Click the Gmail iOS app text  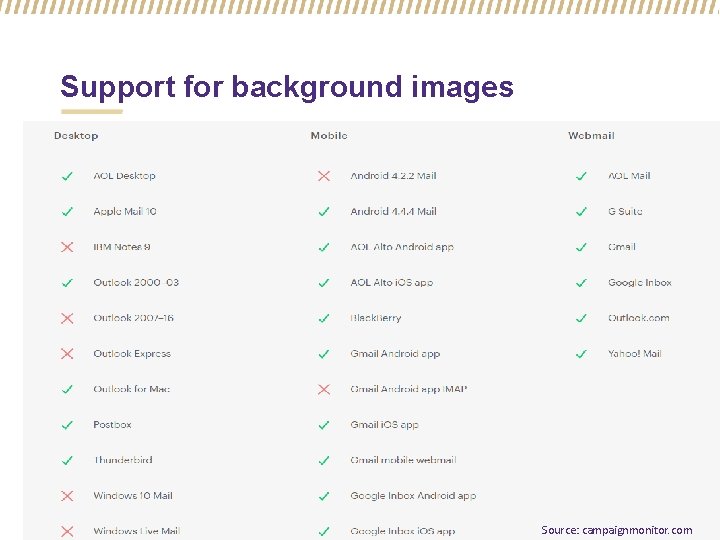point(384,424)
